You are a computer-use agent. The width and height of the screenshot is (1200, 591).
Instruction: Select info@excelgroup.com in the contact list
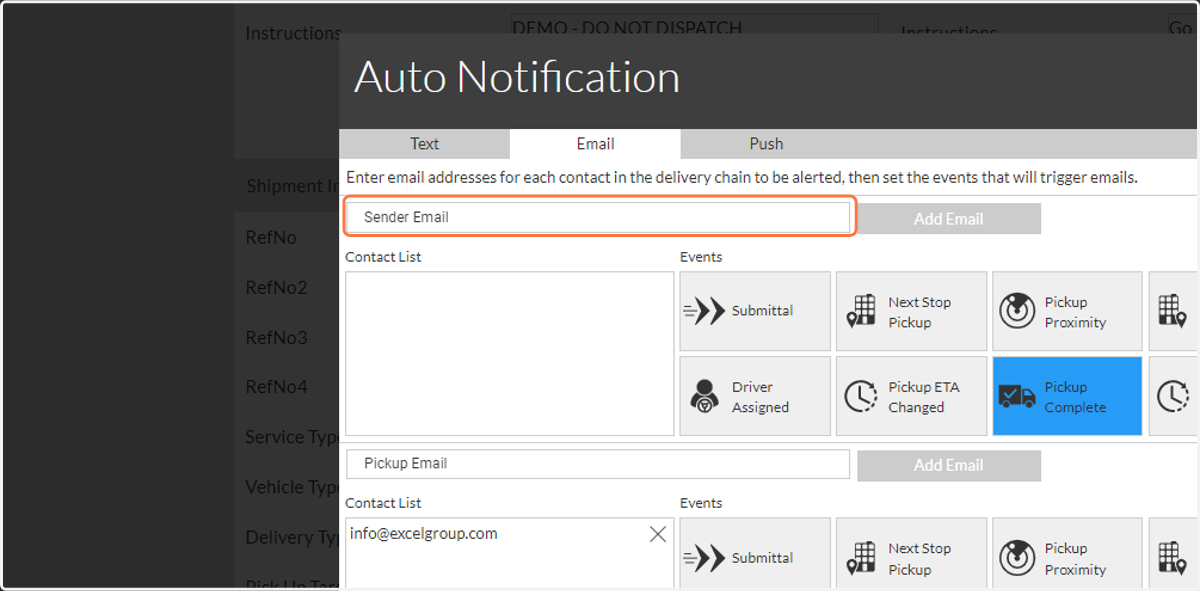click(424, 534)
